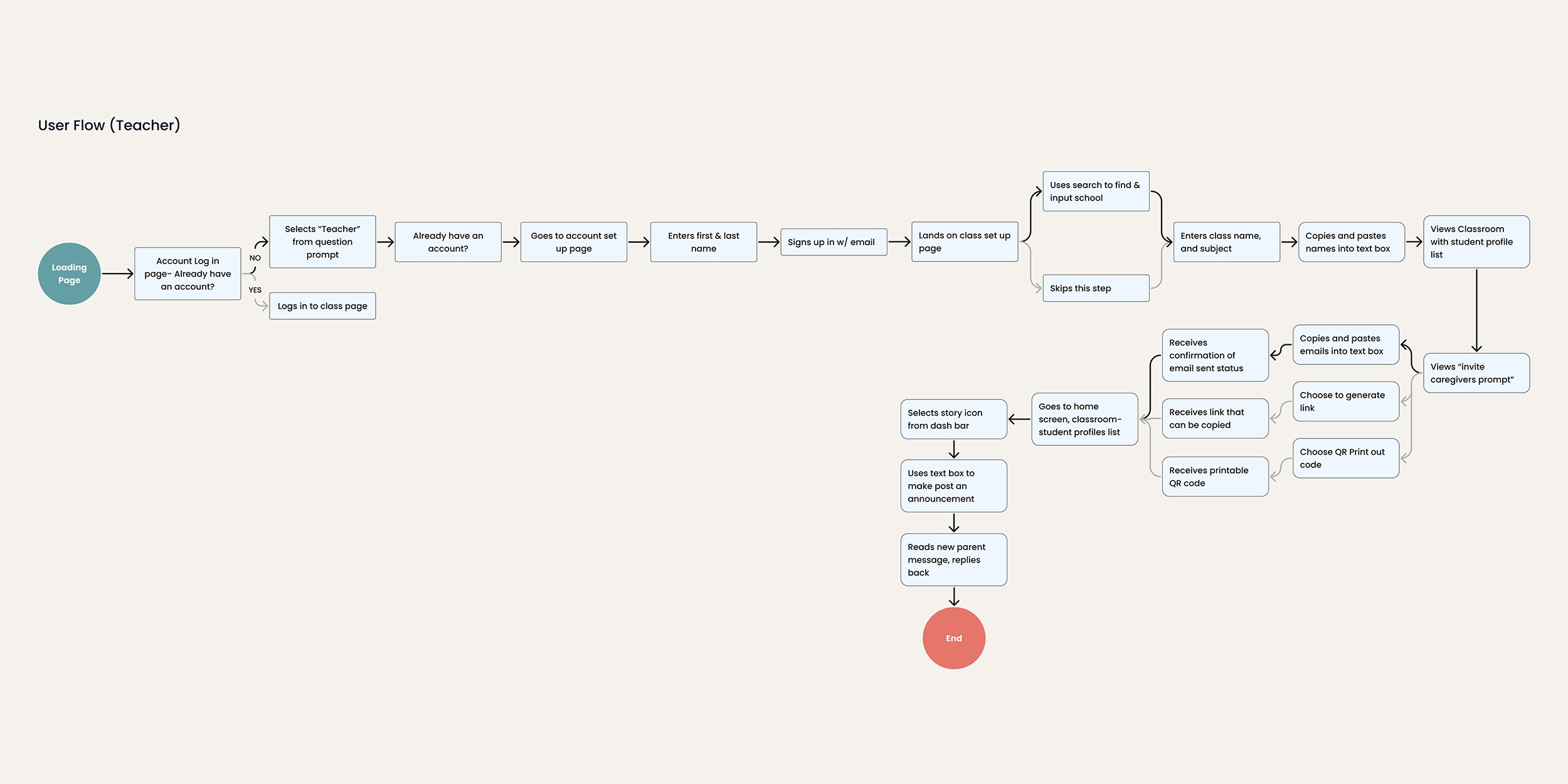This screenshot has height=784, width=1568.
Task: Click the 'Receives printable QR code' box
Action: click(x=1215, y=477)
